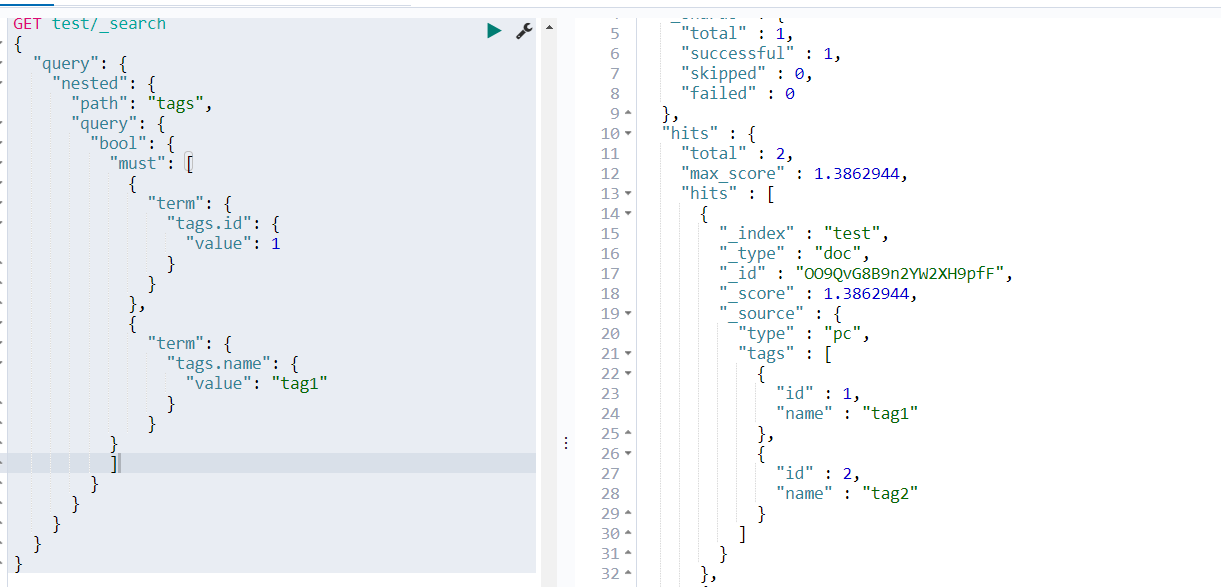Image resolution: width=1221 pixels, height=587 pixels.
Task: Send the request with the green play icon
Action: coord(494,31)
